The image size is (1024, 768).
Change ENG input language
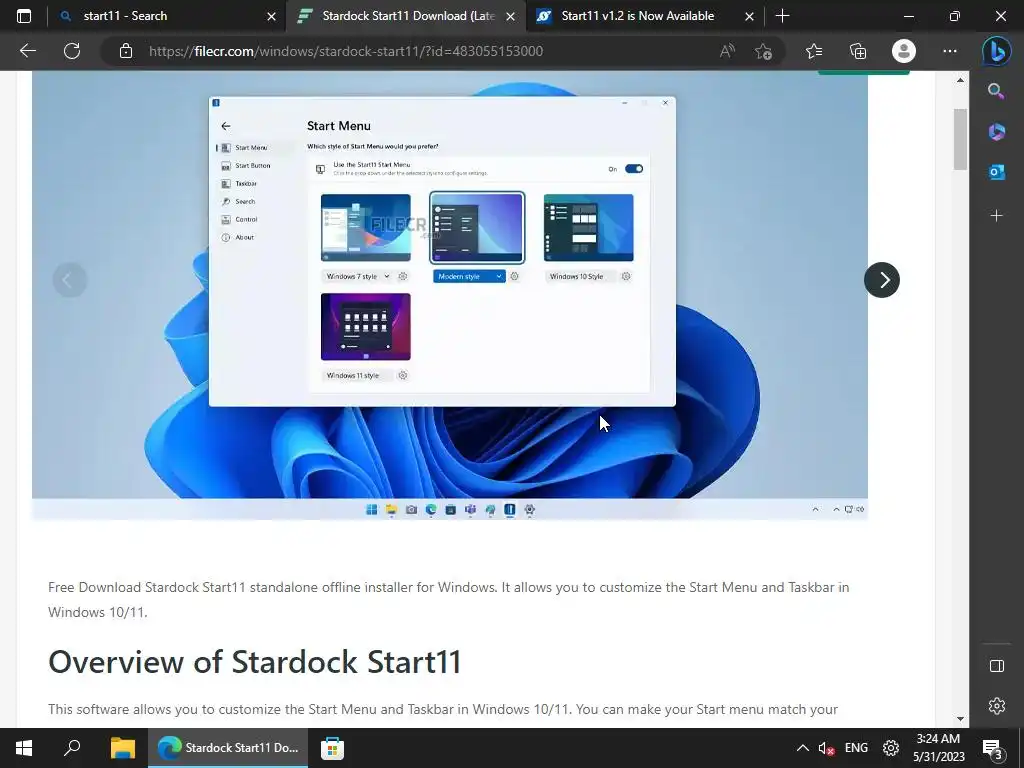coord(856,748)
